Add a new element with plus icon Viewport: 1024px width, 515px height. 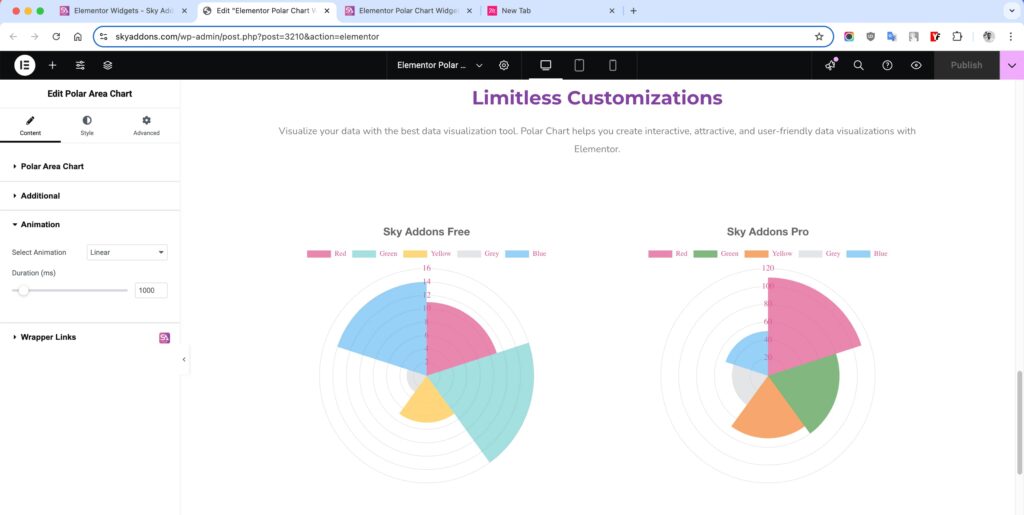(52, 65)
